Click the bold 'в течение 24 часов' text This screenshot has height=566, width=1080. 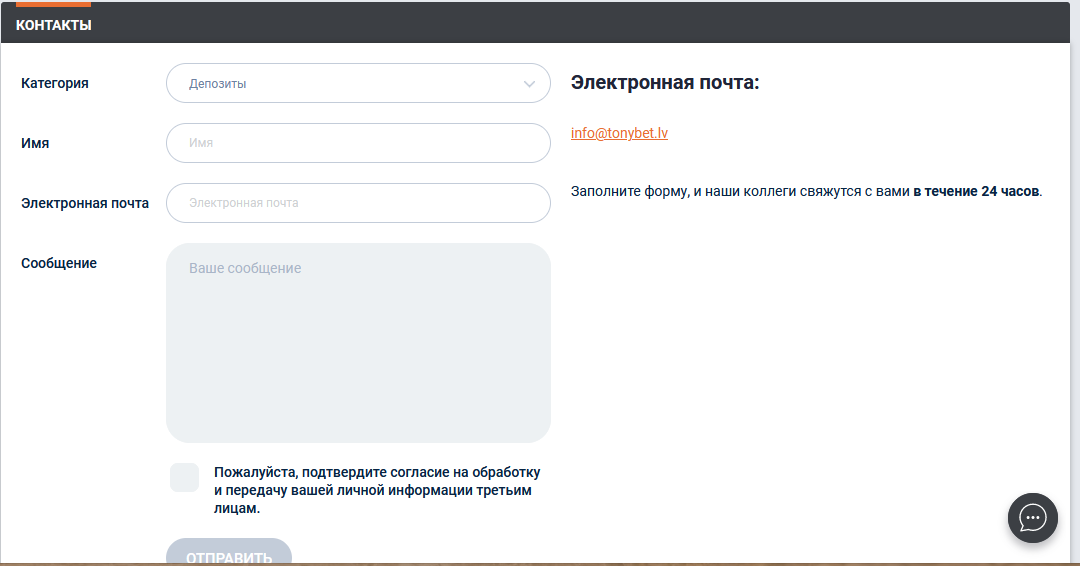coord(976,191)
